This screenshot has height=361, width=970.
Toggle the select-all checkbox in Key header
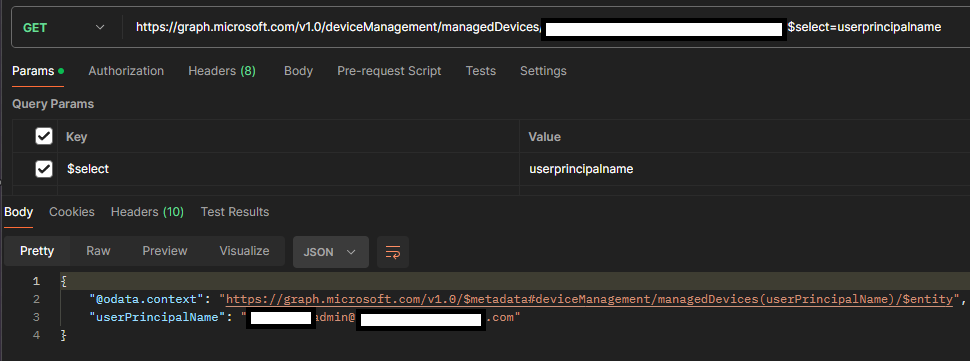click(44, 136)
